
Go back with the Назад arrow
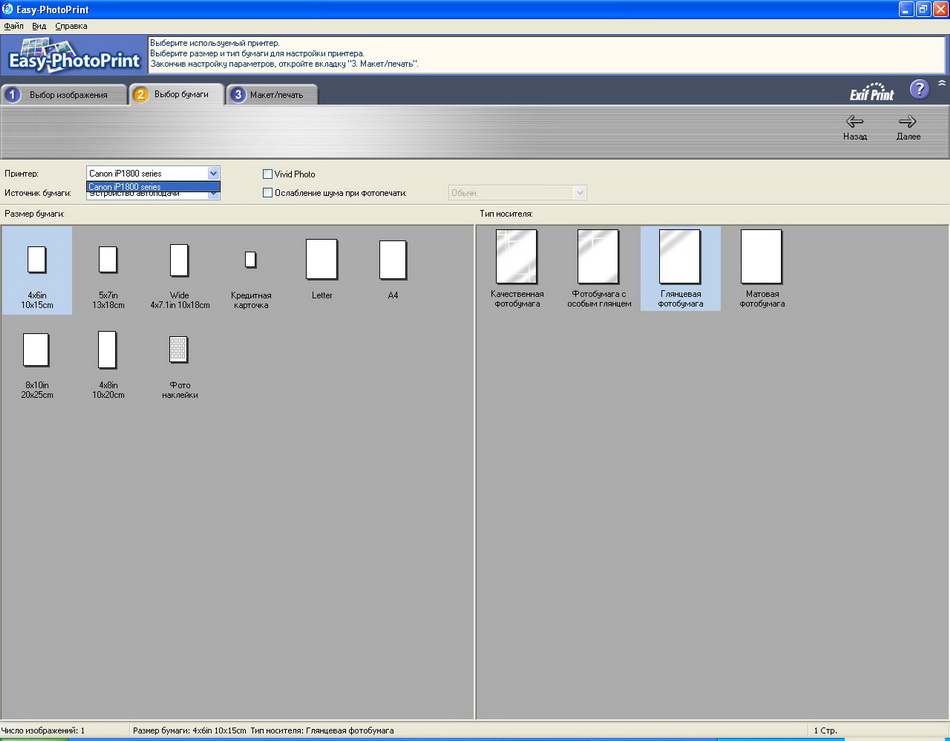click(855, 127)
